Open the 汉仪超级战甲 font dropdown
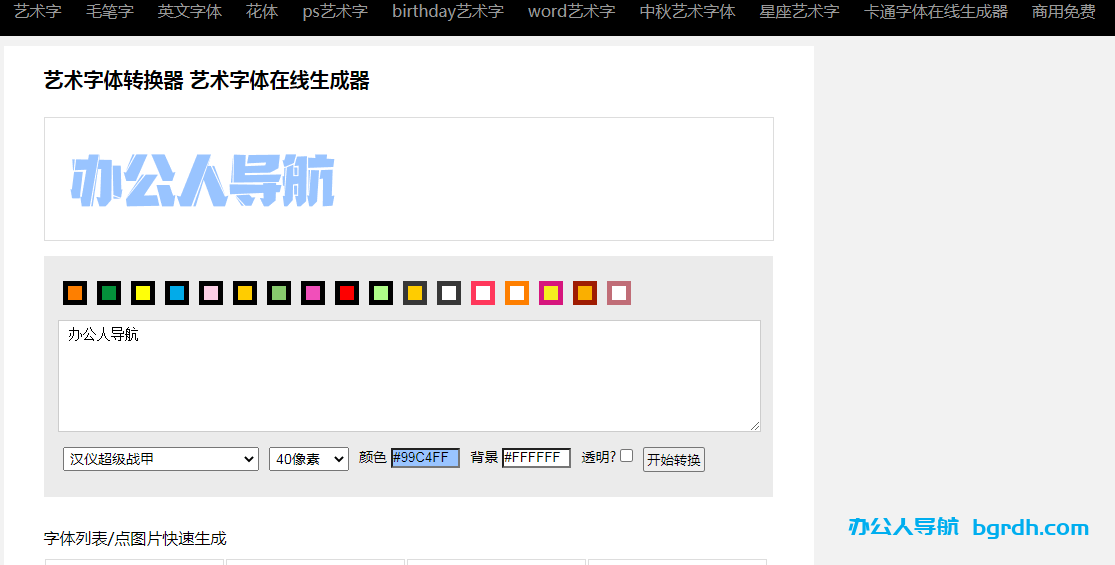The width and height of the screenshot is (1115, 565). 160,459
